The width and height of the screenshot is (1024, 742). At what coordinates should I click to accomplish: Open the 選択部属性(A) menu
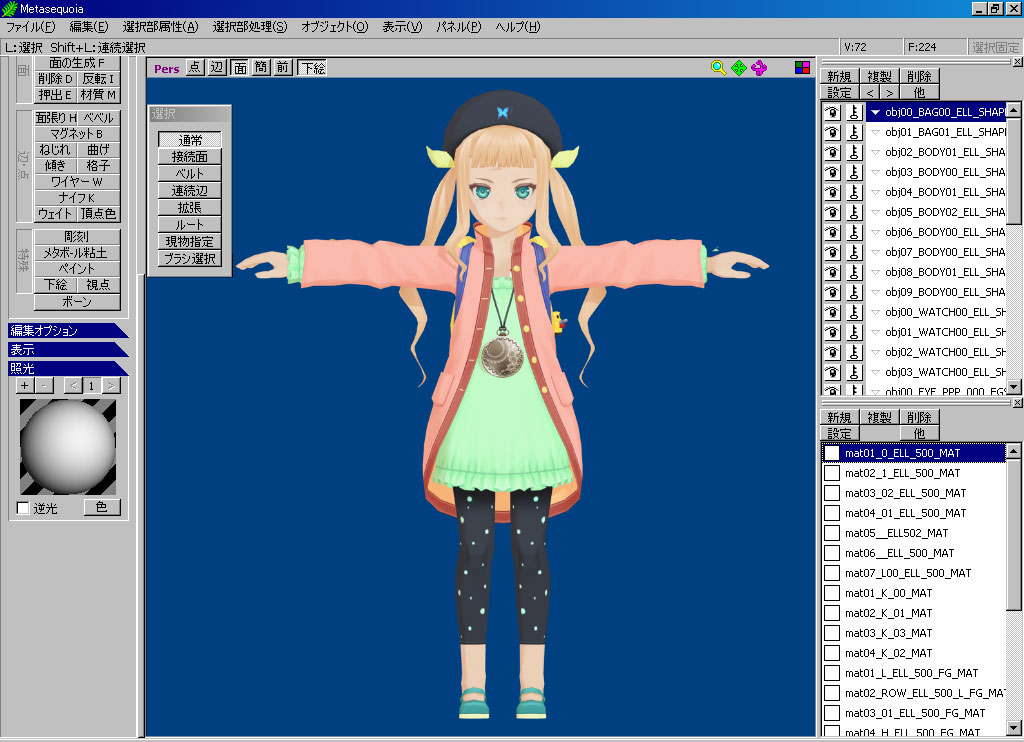click(x=160, y=27)
